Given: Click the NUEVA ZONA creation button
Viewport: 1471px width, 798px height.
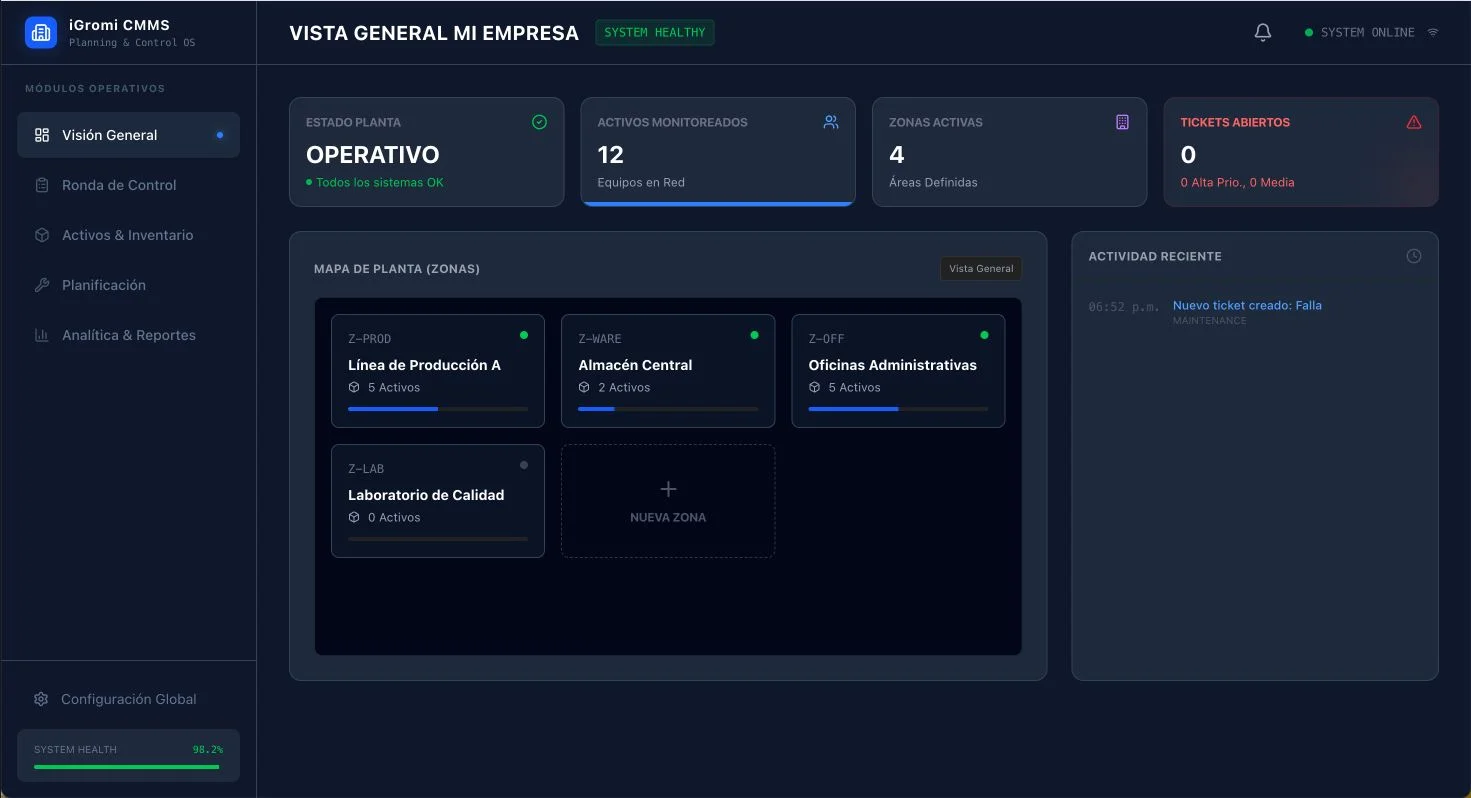Looking at the screenshot, I should [667, 500].
